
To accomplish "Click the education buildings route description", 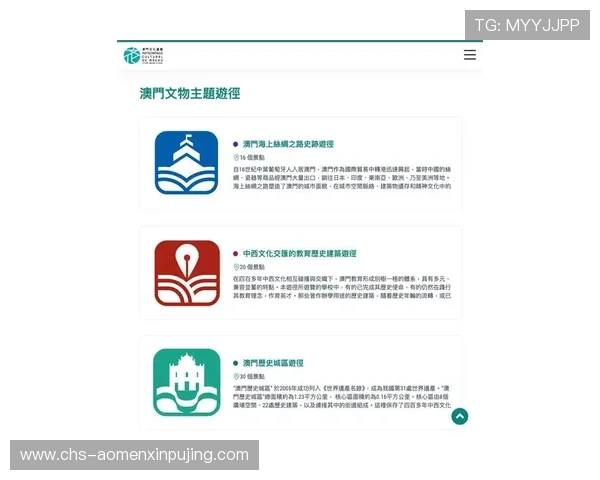I will 342,287.
